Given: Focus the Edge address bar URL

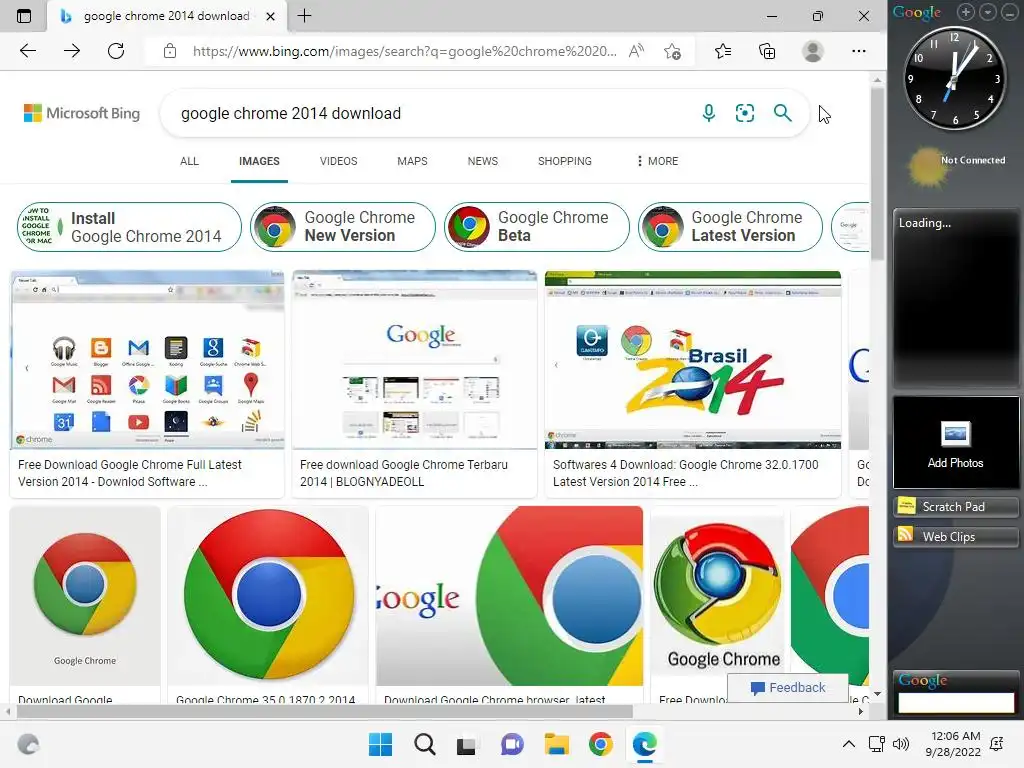Looking at the screenshot, I should click(404, 51).
